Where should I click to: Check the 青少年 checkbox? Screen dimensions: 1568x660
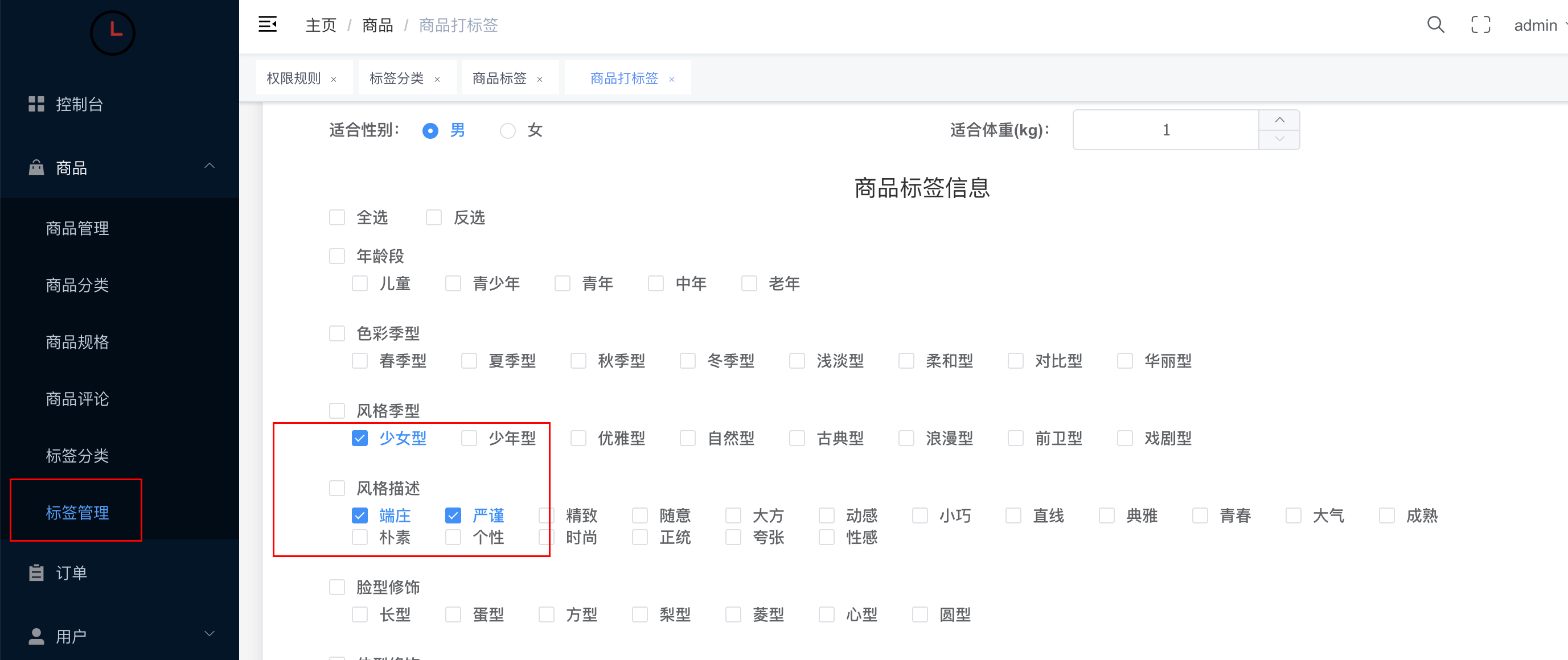[x=453, y=283]
